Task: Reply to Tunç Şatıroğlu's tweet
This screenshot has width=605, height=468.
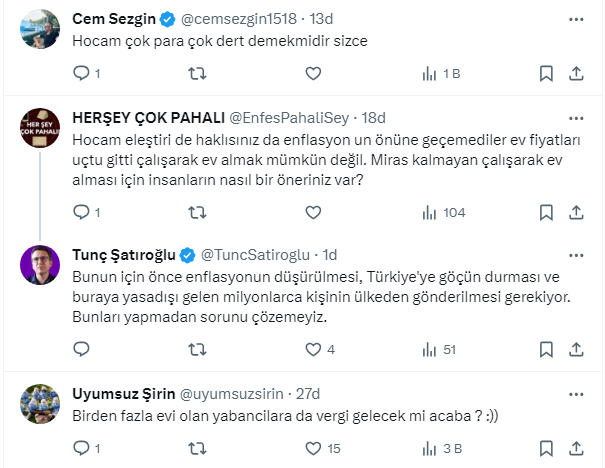Action: point(83,349)
